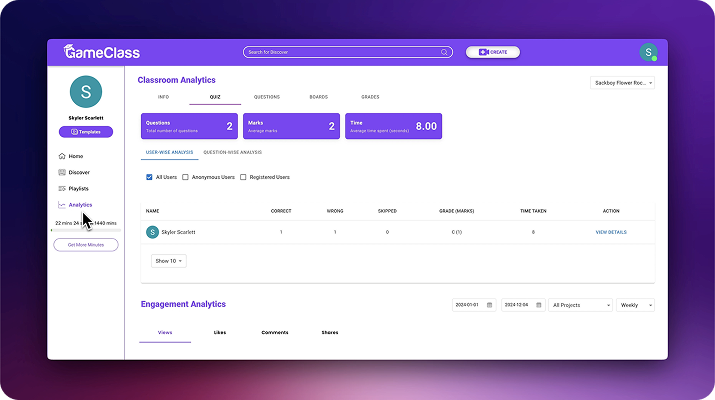This screenshot has width=715, height=400.
Task: Click the Playlists icon in the sidebar
Action: [62, 188]
